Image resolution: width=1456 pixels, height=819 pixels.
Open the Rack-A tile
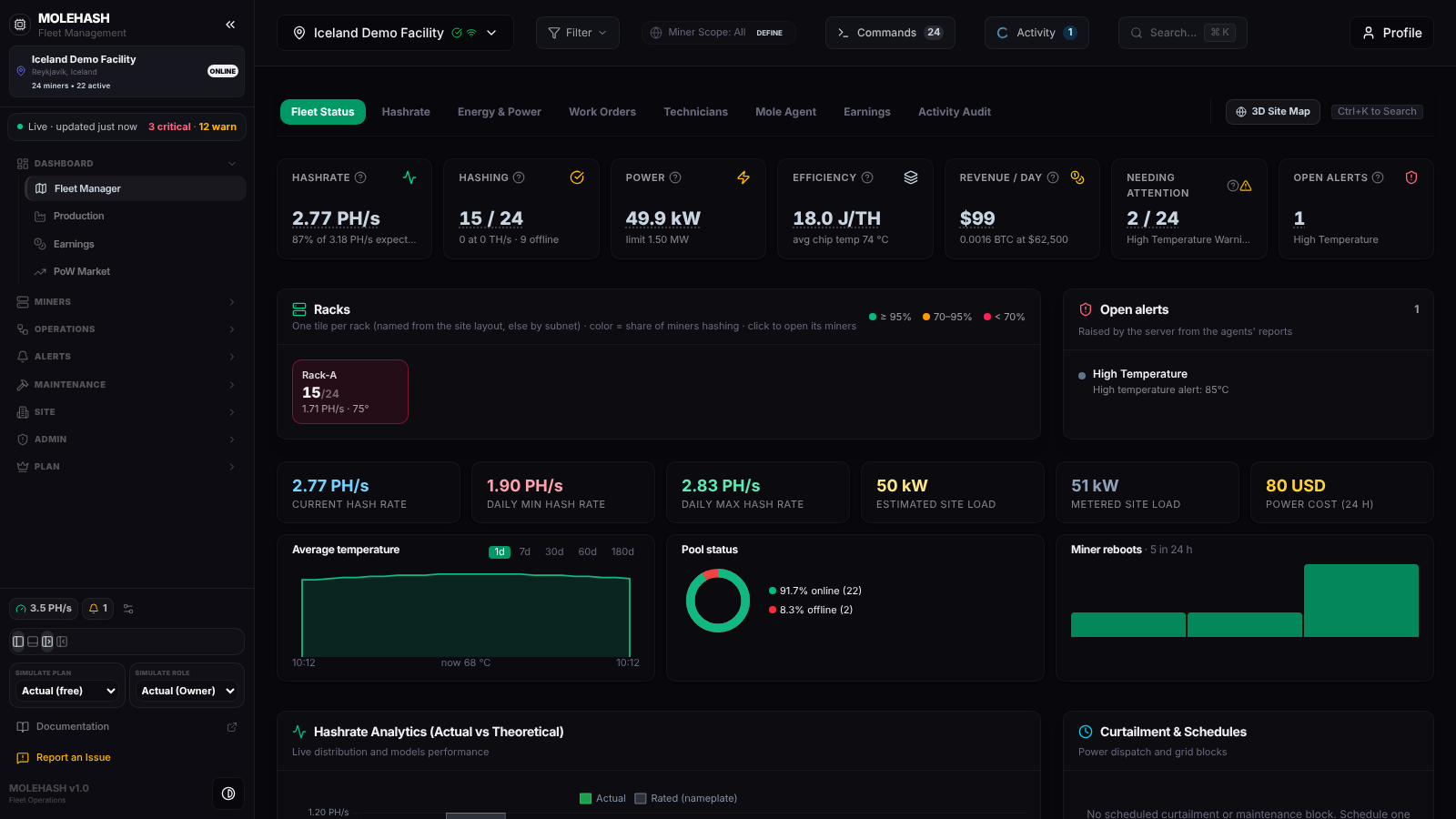(x=350, y=392)
